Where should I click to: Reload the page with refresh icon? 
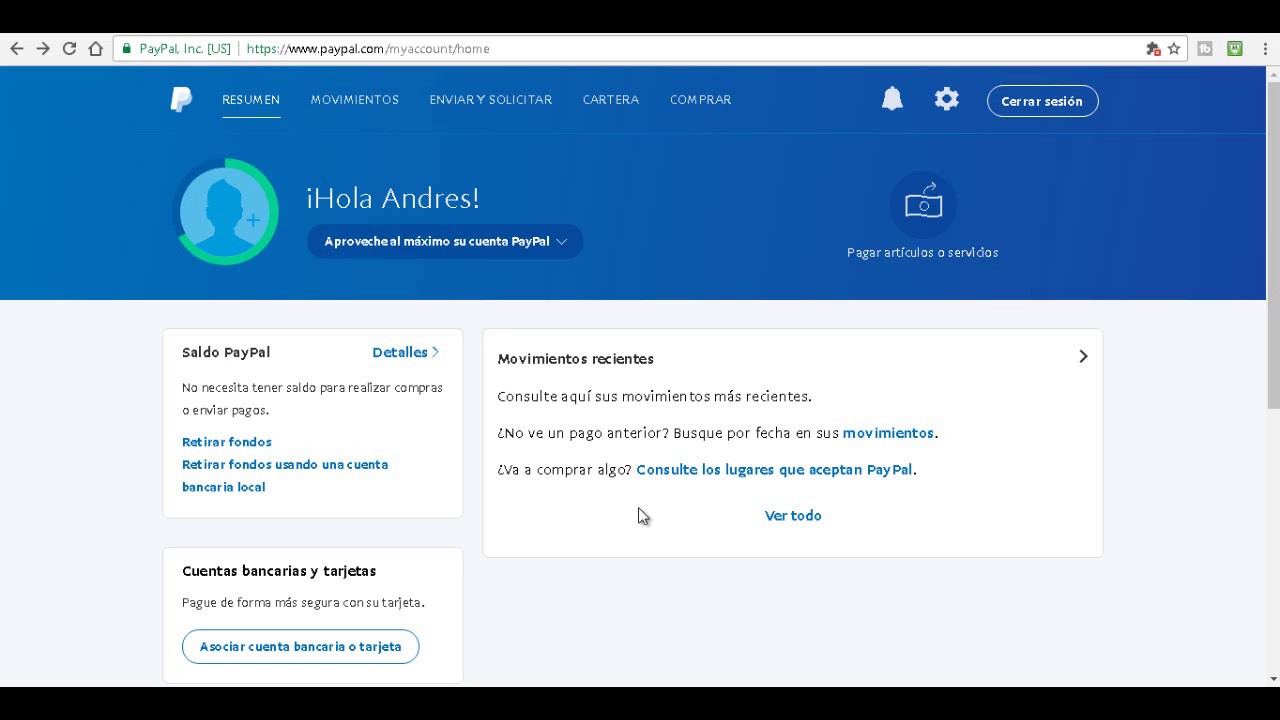(69, 48)
